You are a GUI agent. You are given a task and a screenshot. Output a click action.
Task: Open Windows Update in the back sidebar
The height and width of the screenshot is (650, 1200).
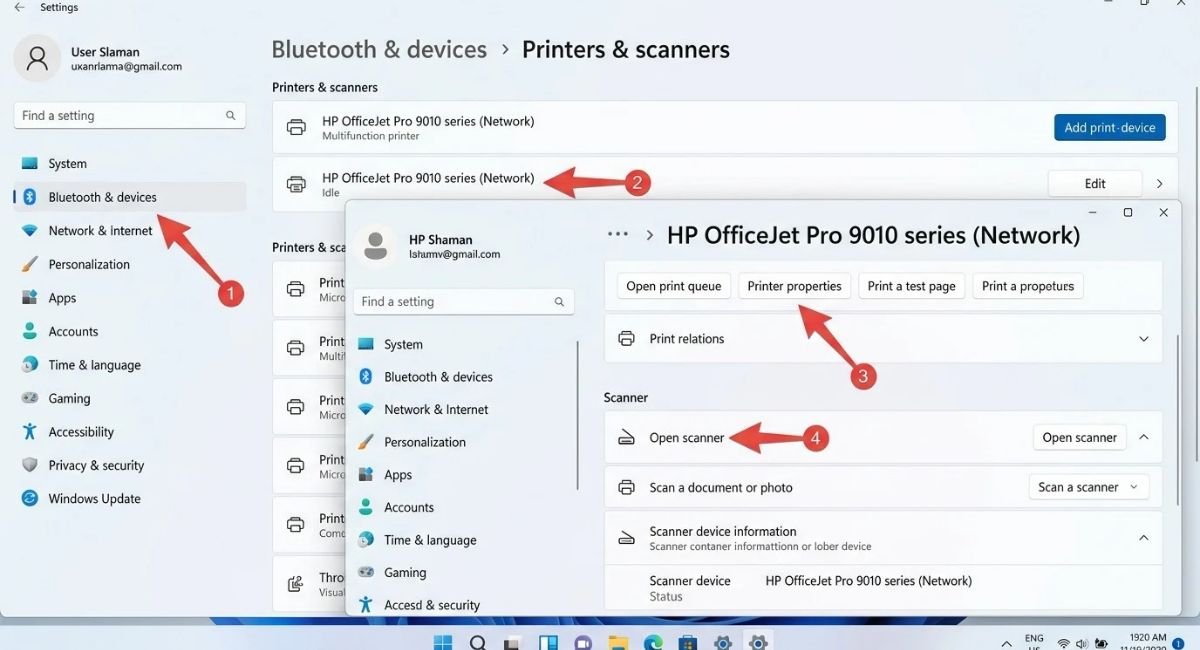coord(94,499)
